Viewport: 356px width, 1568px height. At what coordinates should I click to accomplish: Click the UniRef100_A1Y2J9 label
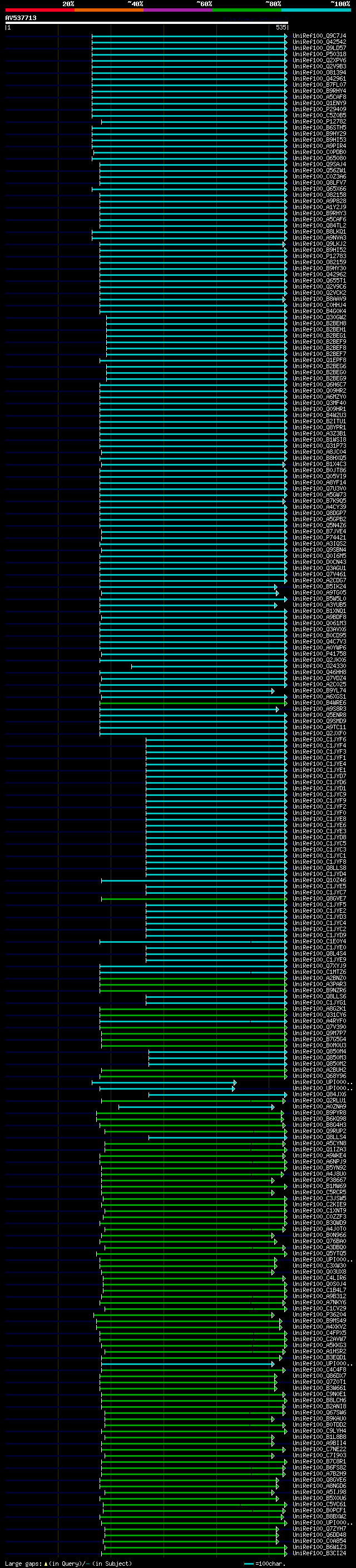(x=319, y=207)
